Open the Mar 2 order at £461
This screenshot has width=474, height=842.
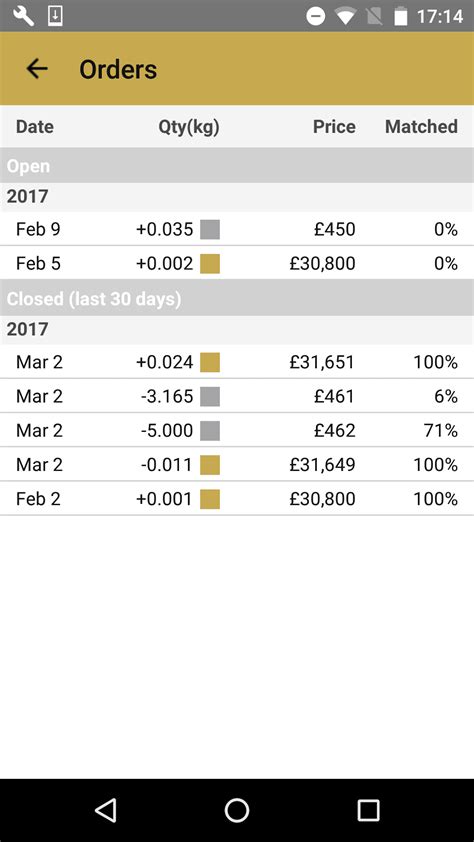pos(237,396)
